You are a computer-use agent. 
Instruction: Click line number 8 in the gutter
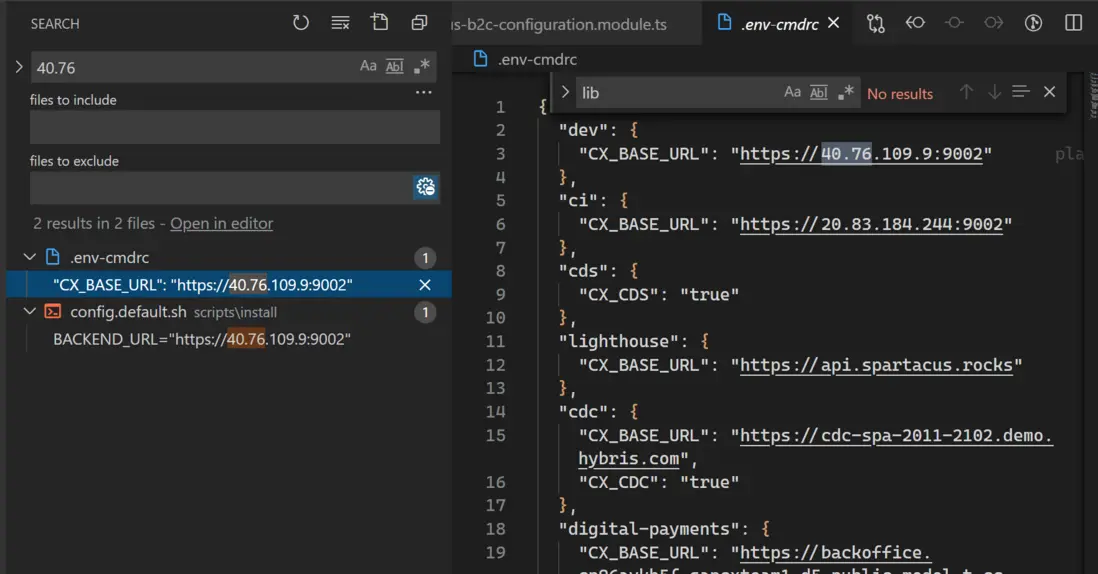tap(500, 271)
